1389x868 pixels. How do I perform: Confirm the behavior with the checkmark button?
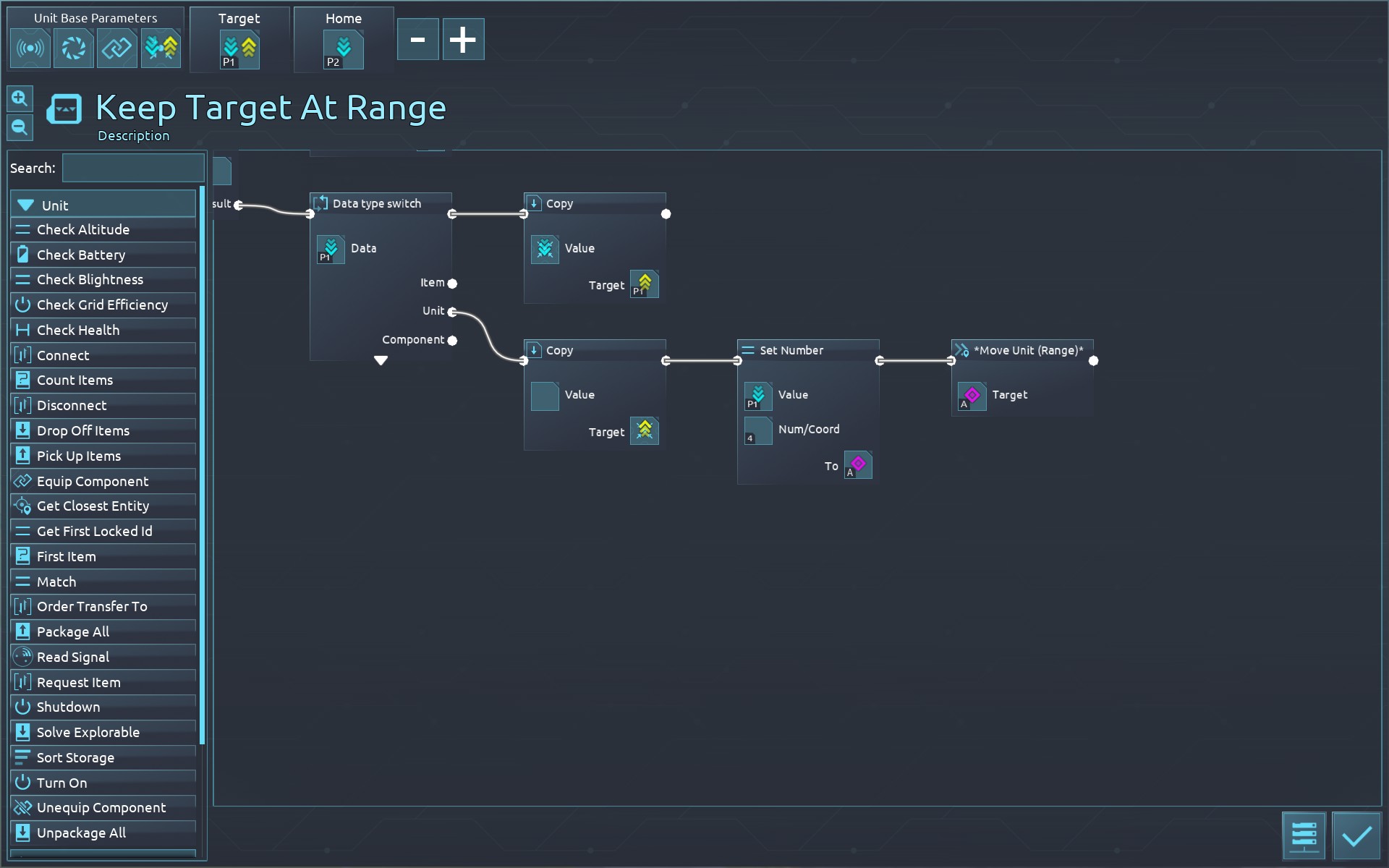click(1356, 835)
